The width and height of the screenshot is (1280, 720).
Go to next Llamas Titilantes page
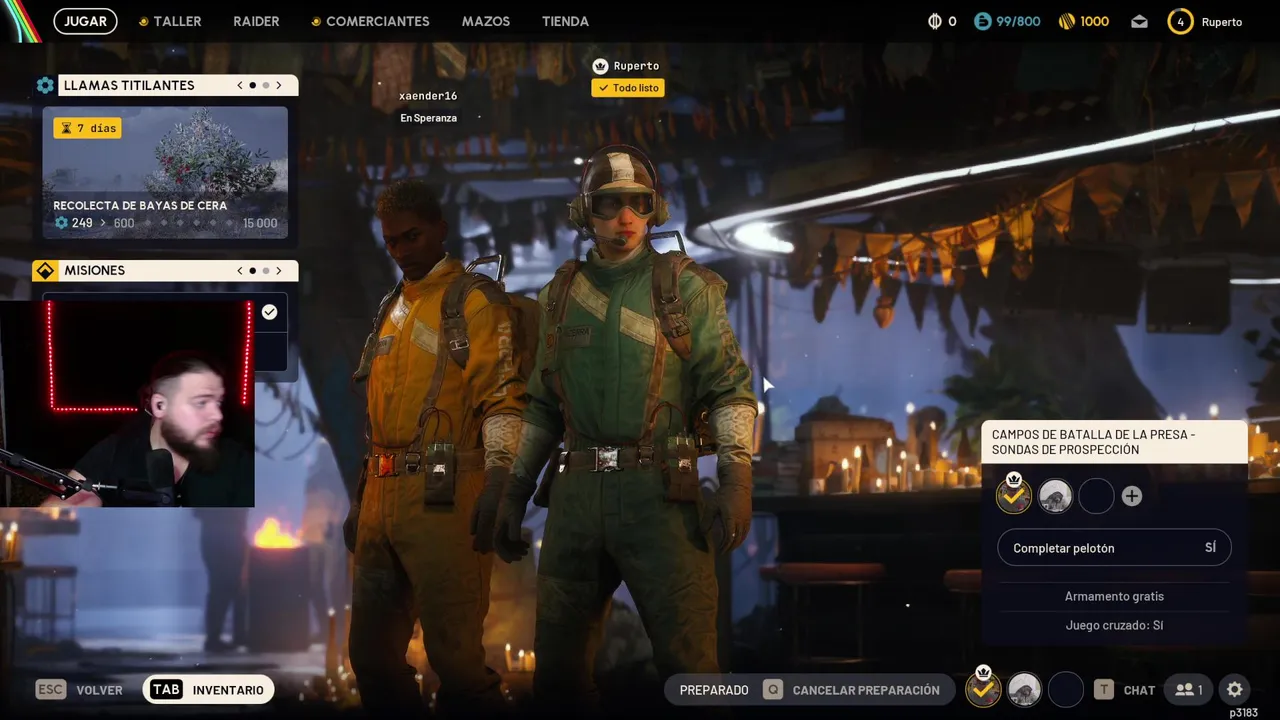[x=279, y=86]
